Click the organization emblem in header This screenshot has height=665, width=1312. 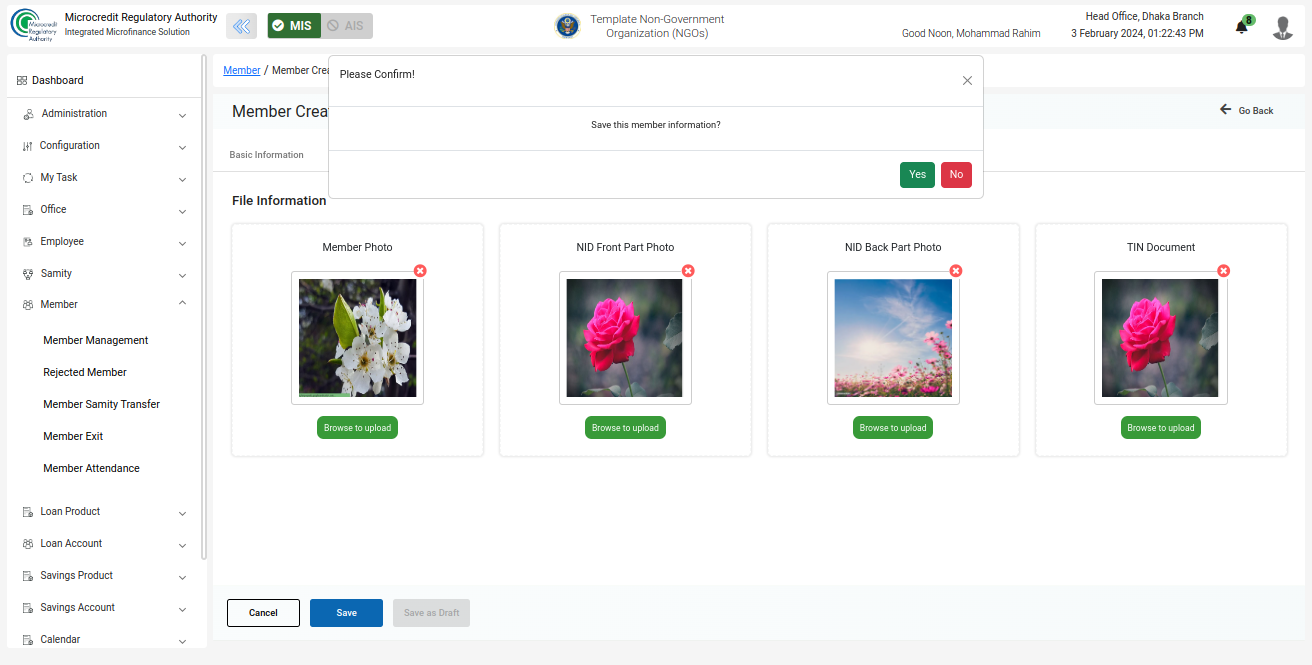pyautogui.click(x=567, y=26)
